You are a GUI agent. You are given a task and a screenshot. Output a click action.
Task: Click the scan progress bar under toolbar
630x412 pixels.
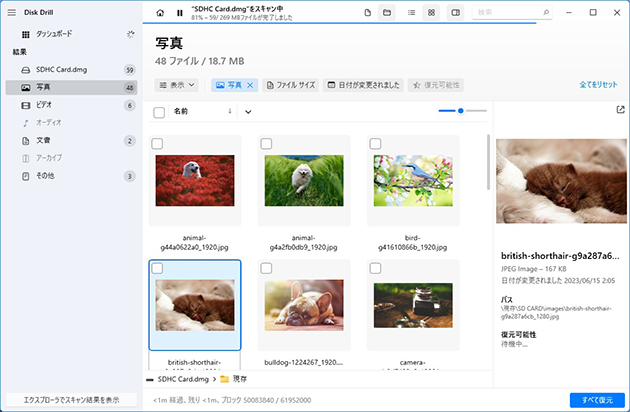340,23
